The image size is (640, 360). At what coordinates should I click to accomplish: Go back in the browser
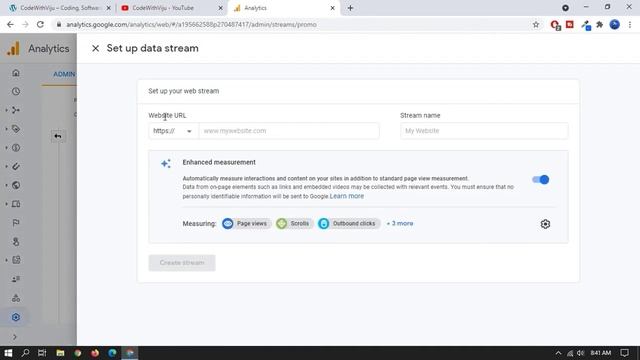[x=10, y=24]
